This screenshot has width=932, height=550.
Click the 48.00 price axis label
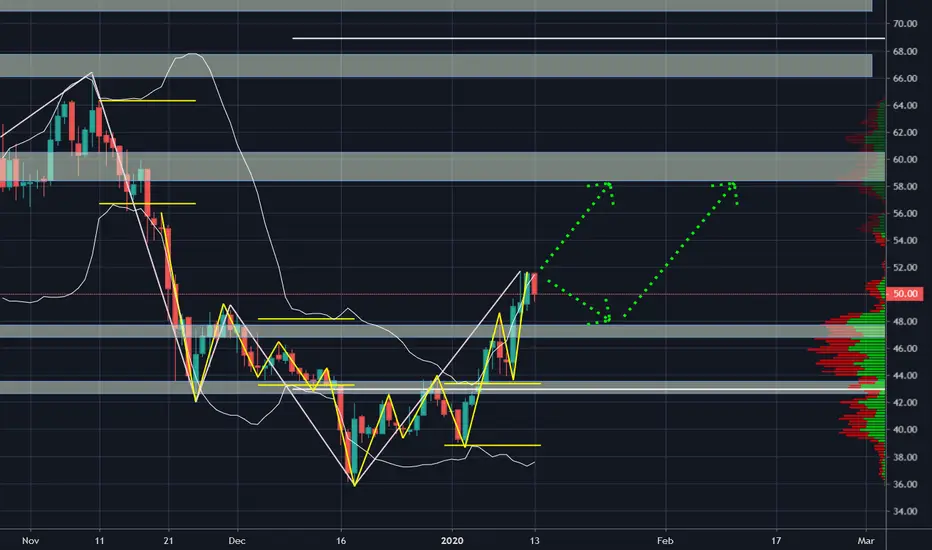[x=905, y=322]
